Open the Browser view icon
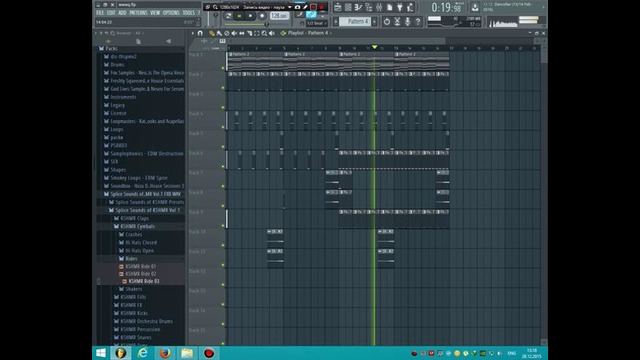 [x=369, y=7]
